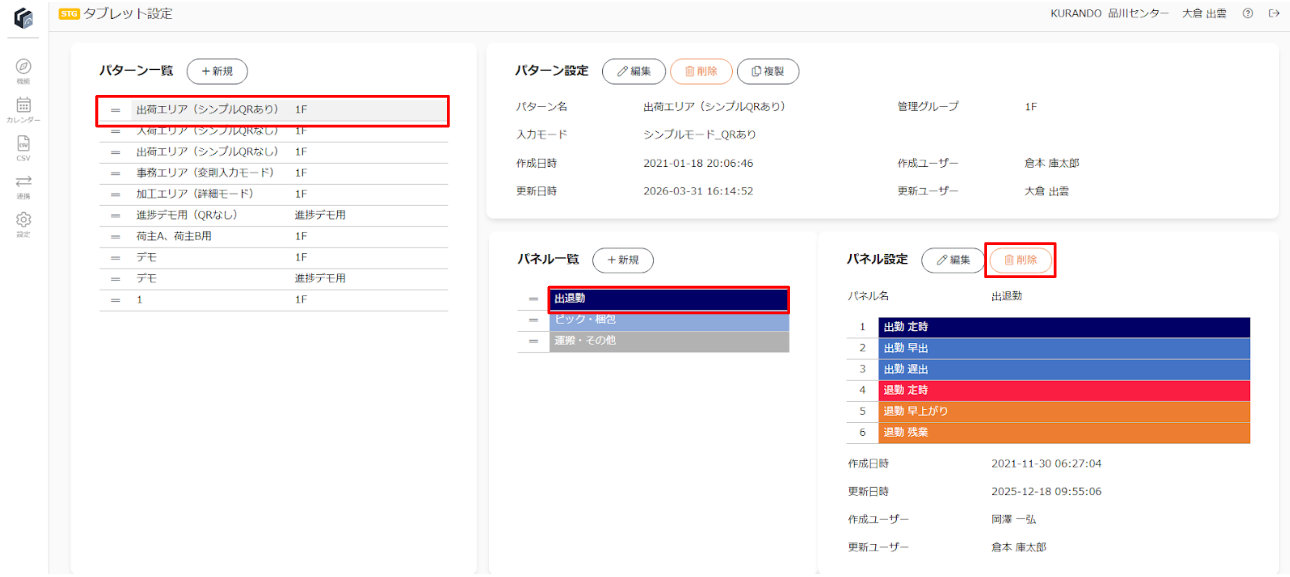Click the タブレット設定 page title

128,13
